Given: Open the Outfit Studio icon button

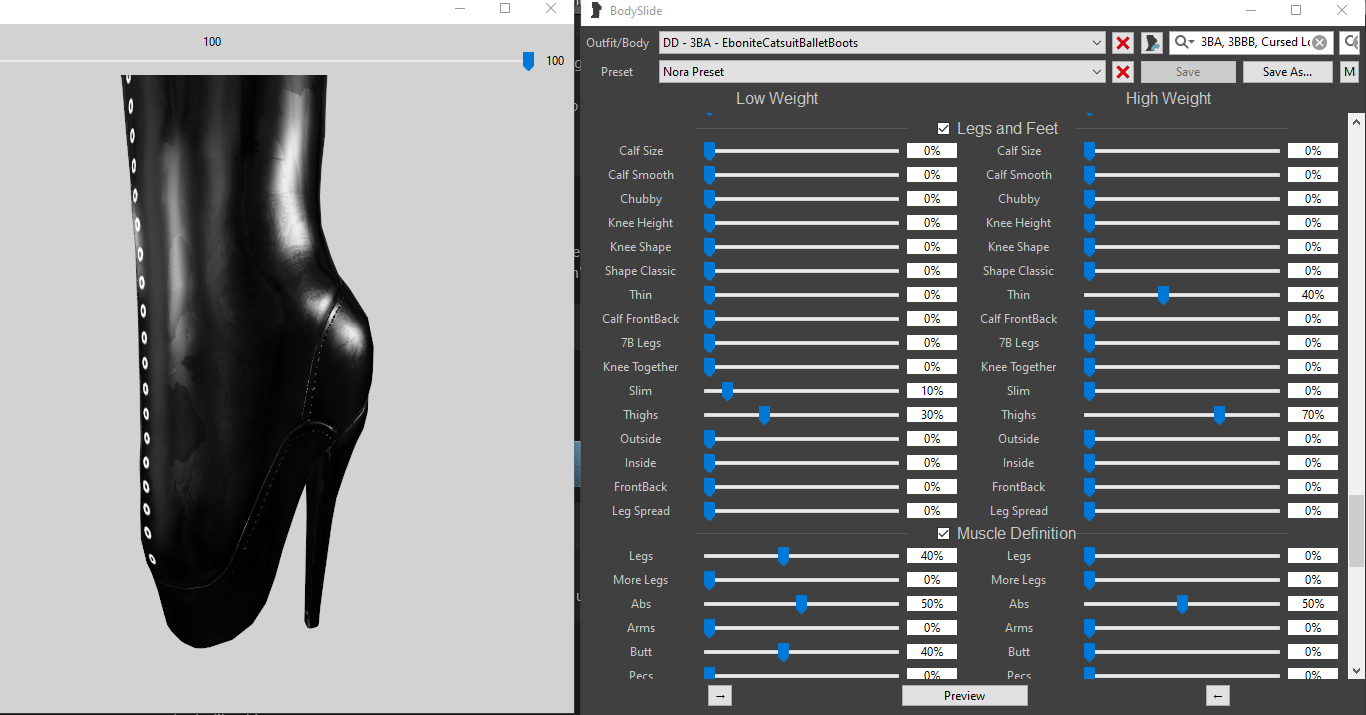Looking at the screenshot, I should [1152, 43].
